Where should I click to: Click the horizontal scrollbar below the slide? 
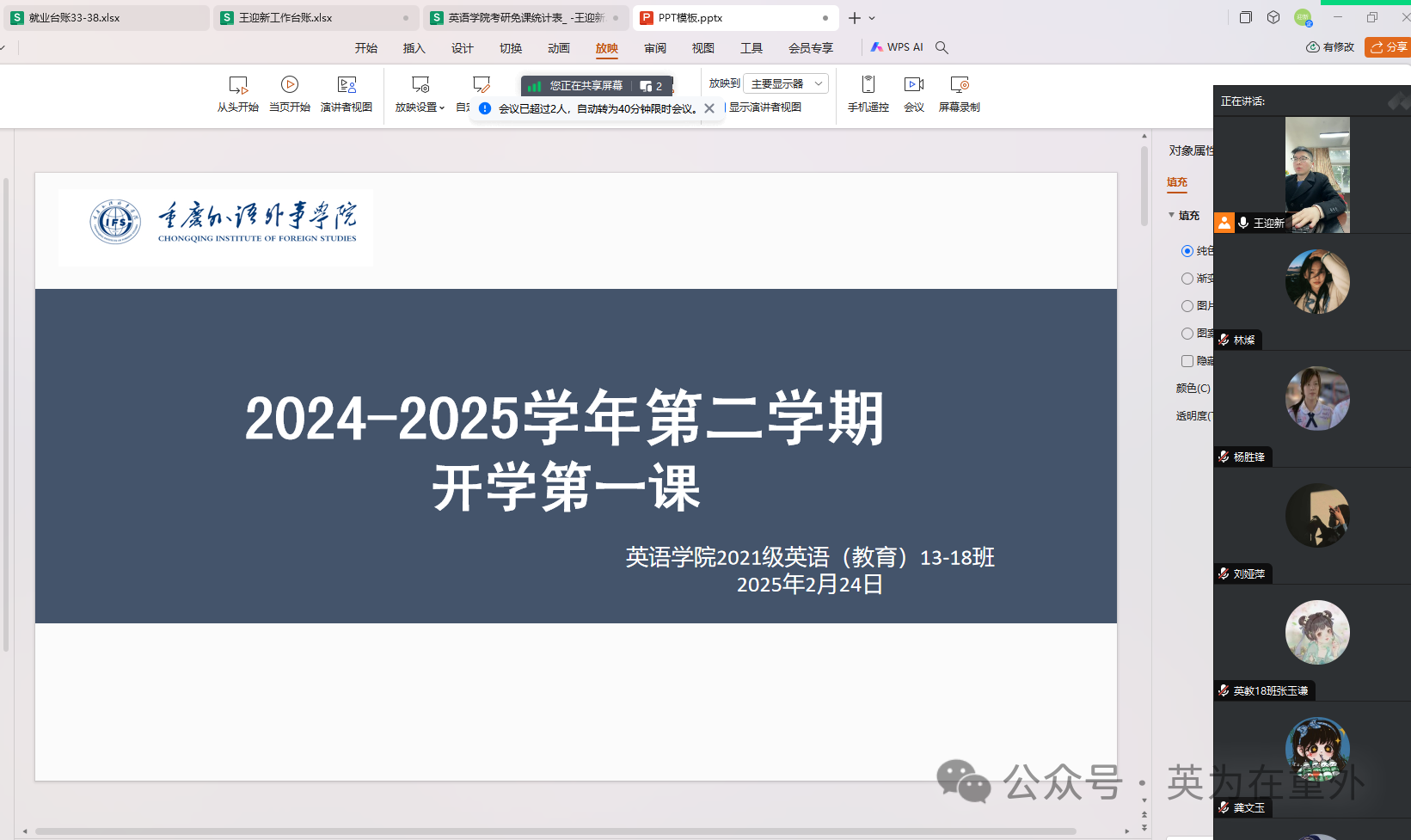pos(555,831)
